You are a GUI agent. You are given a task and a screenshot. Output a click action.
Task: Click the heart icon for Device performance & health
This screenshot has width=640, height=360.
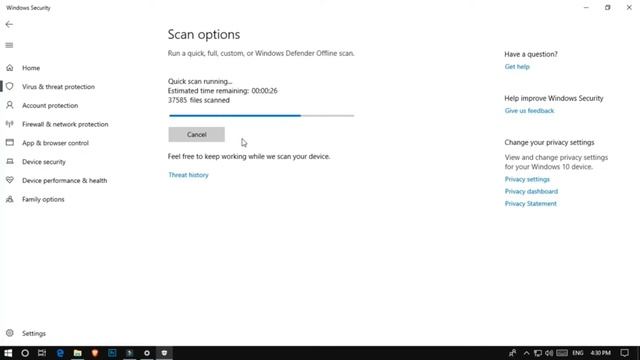(x=10, y=180)
